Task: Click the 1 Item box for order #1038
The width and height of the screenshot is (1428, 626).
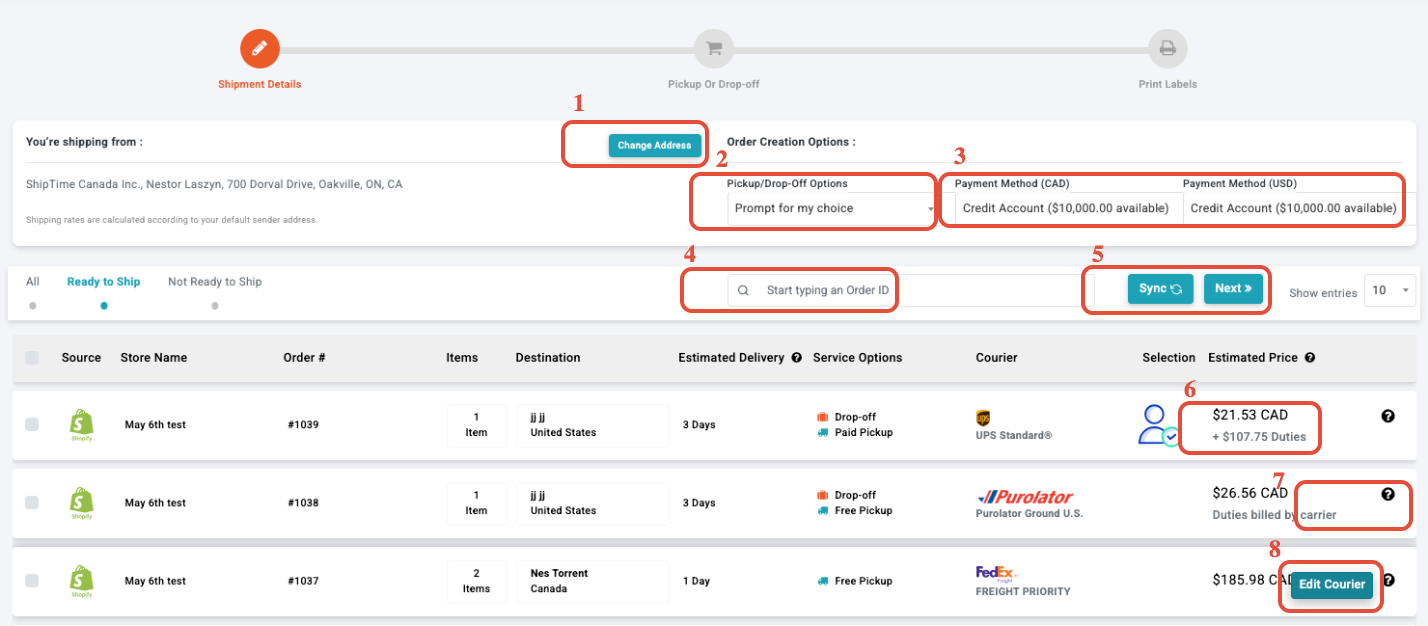Action: coord(476,503)
